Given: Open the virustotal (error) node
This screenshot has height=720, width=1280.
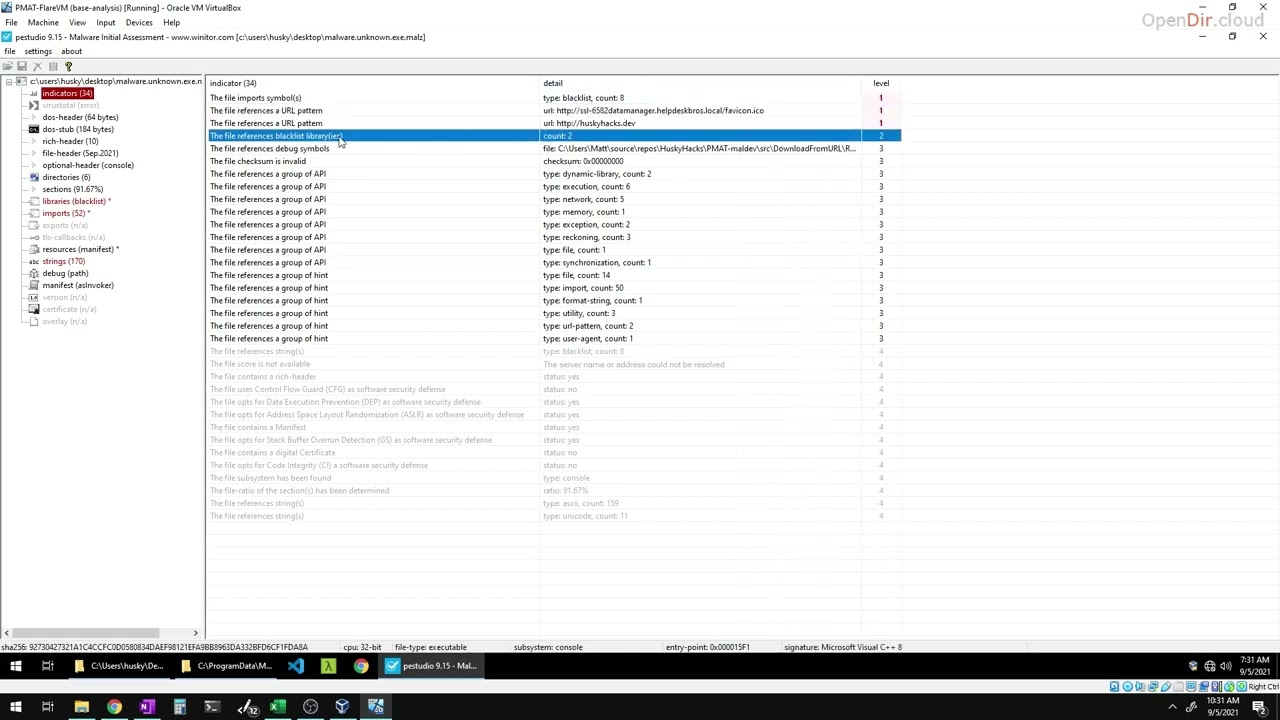Looking at the screenshot, I should 70,105.
